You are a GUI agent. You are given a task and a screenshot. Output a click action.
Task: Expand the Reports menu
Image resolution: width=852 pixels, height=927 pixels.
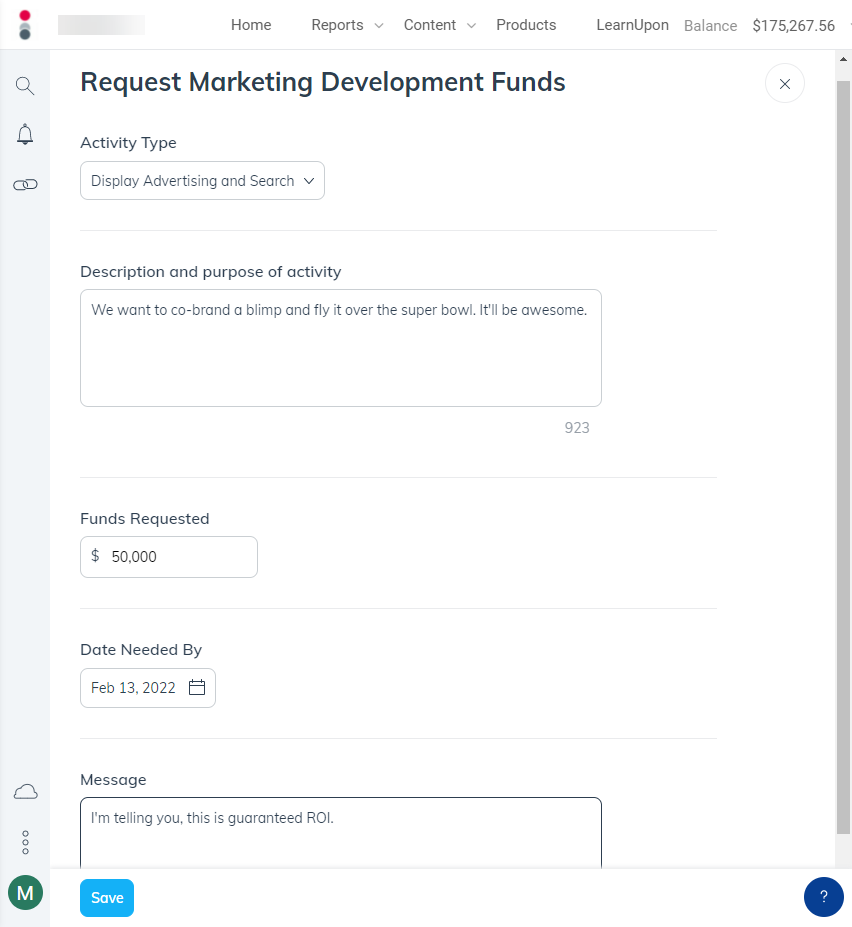[x=346, y=25]
